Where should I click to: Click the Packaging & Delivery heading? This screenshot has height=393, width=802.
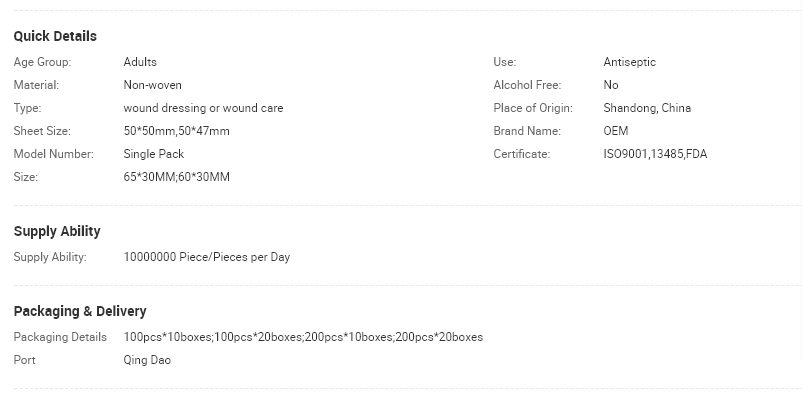tap(80, 311)
